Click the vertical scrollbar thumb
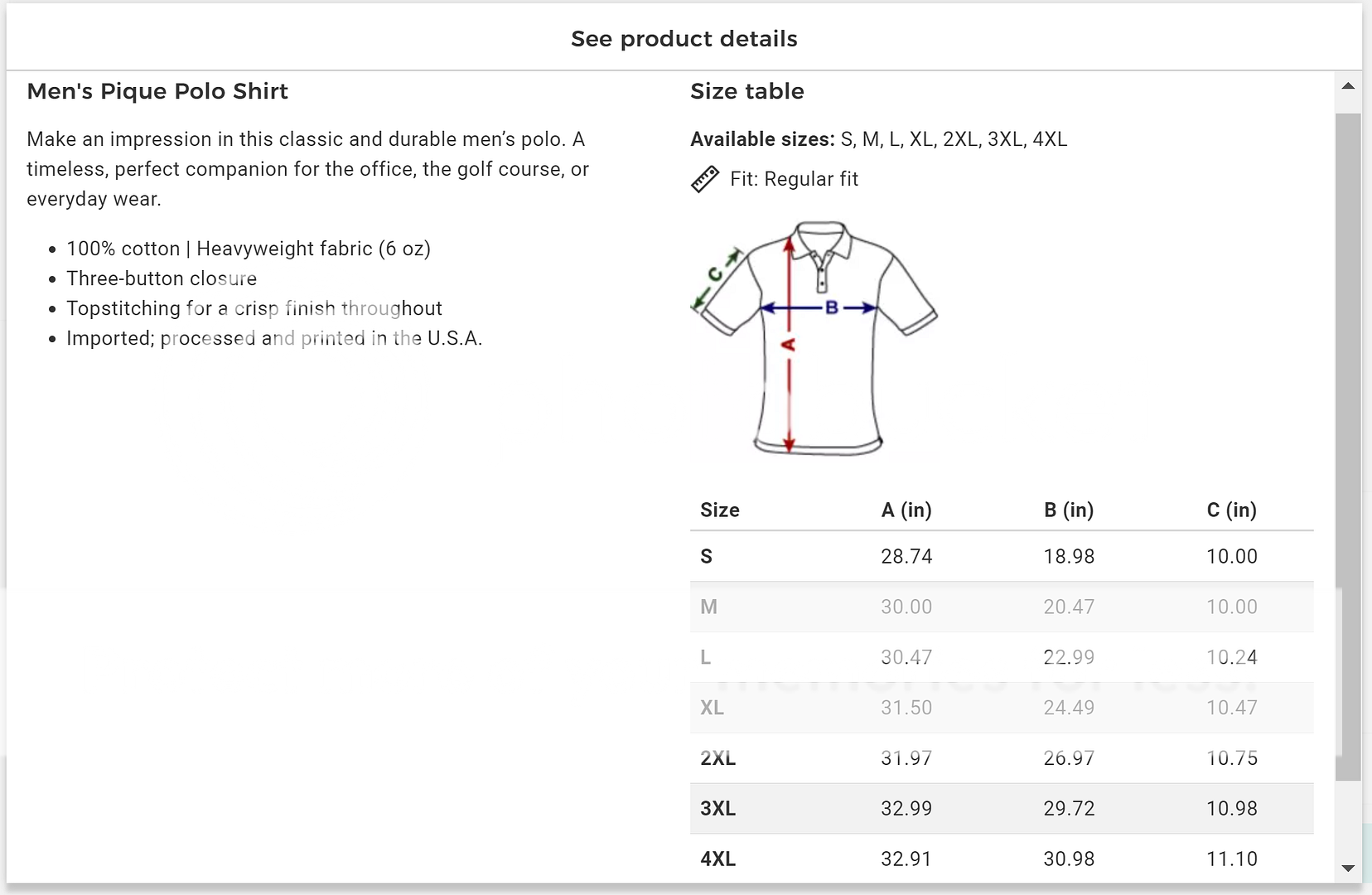 [1348, 447]
